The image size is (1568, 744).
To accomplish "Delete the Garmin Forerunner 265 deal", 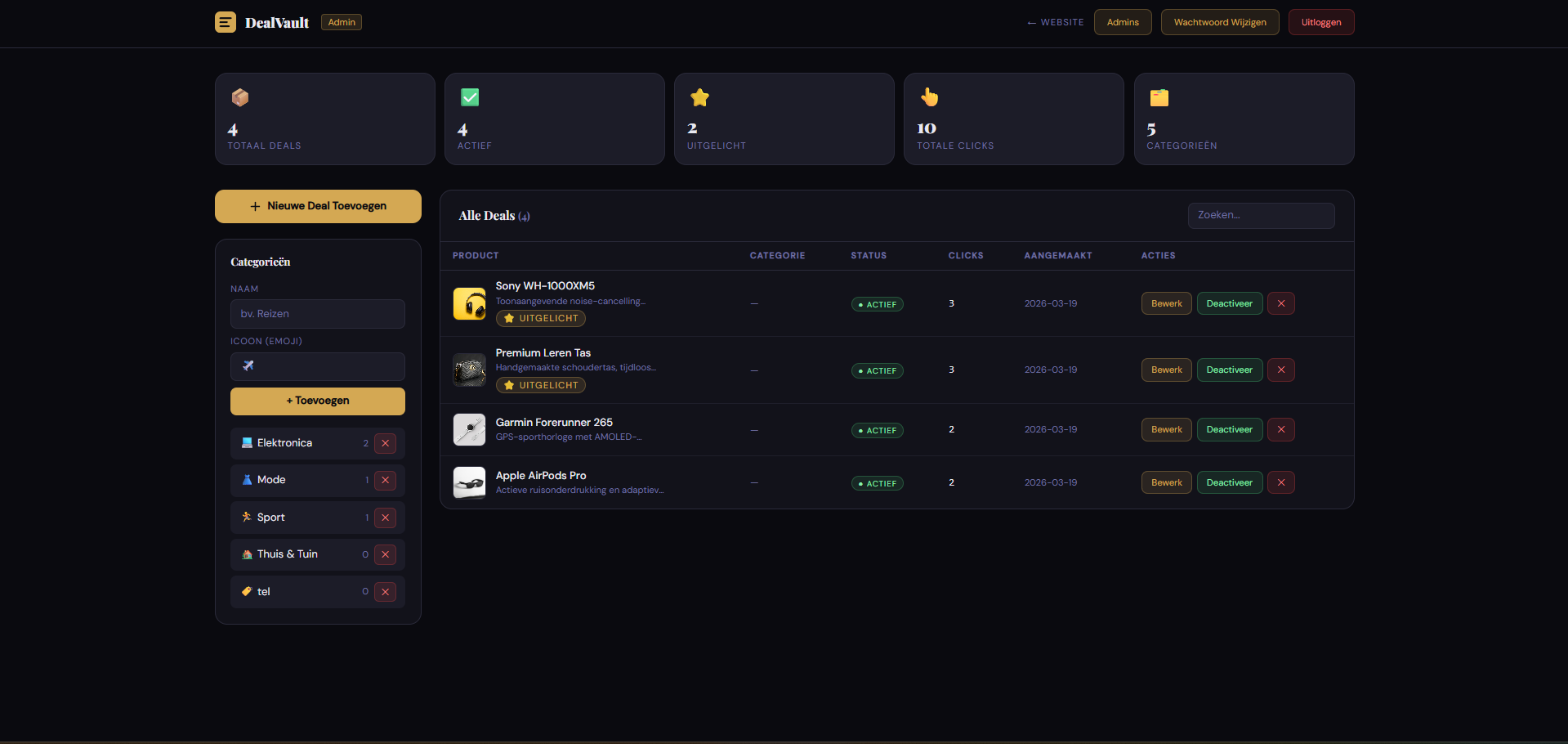I will pos(1281,429).
